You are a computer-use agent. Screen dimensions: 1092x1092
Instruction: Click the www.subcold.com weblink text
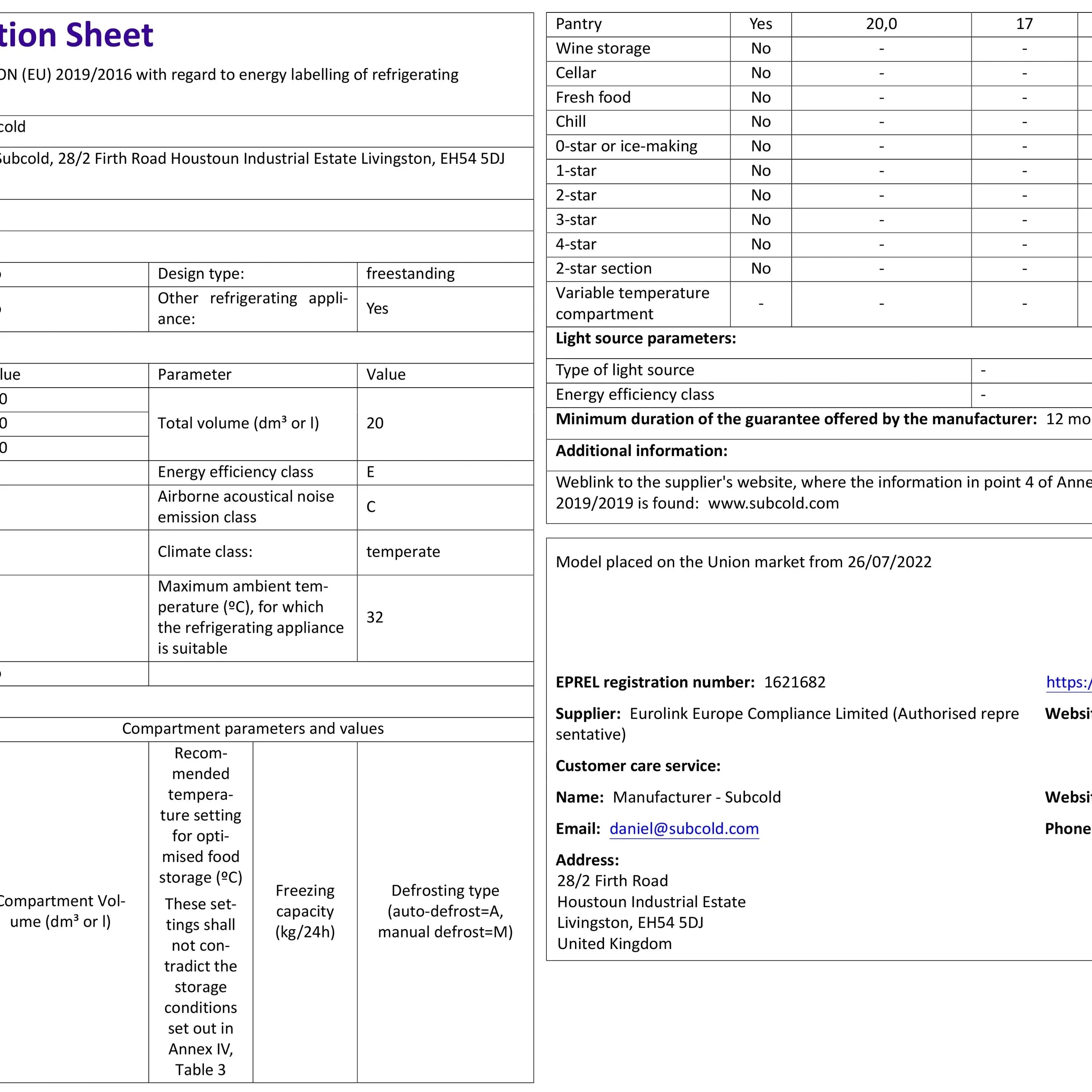tap(773, 503)
